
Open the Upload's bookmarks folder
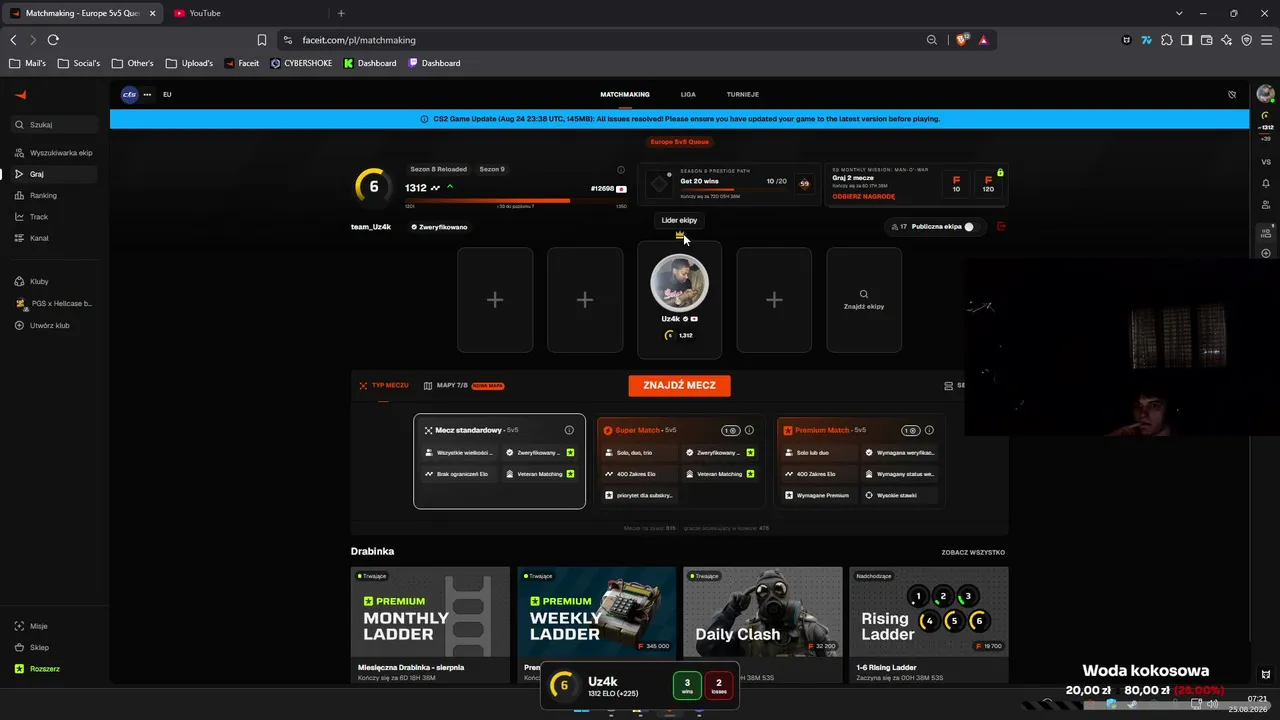tap(189, 63)
